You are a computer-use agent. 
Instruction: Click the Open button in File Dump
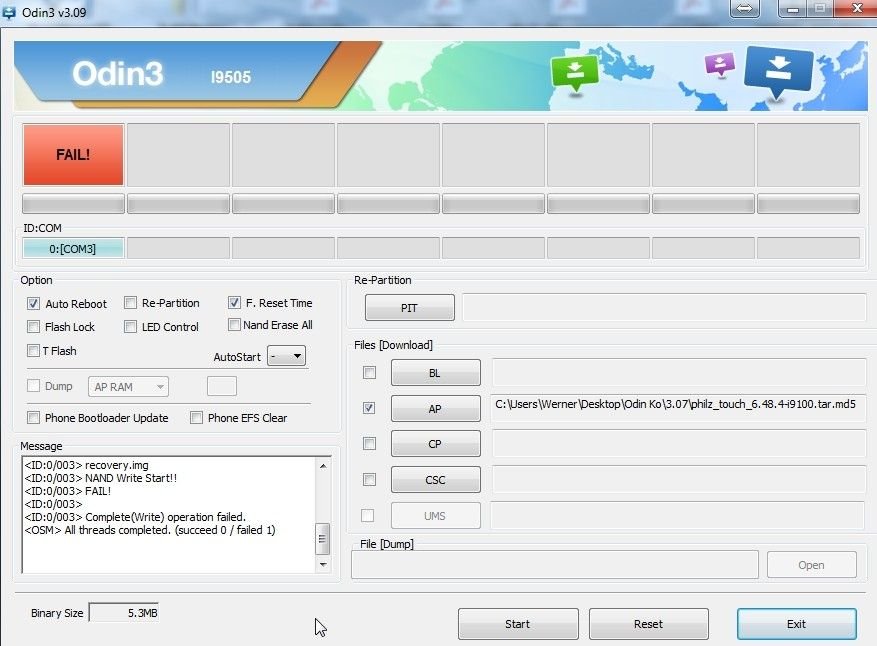(812, 565)
